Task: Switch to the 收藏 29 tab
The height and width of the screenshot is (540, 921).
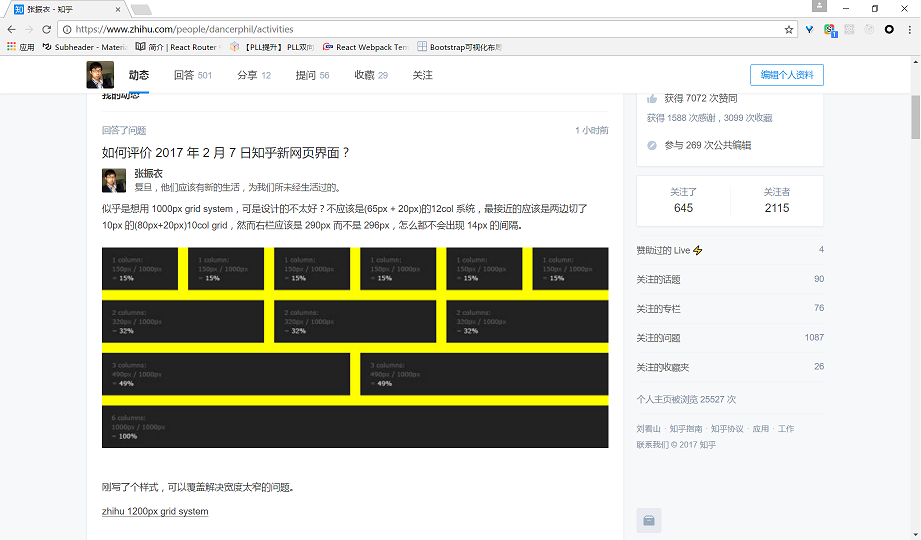Action: point(371,75)
